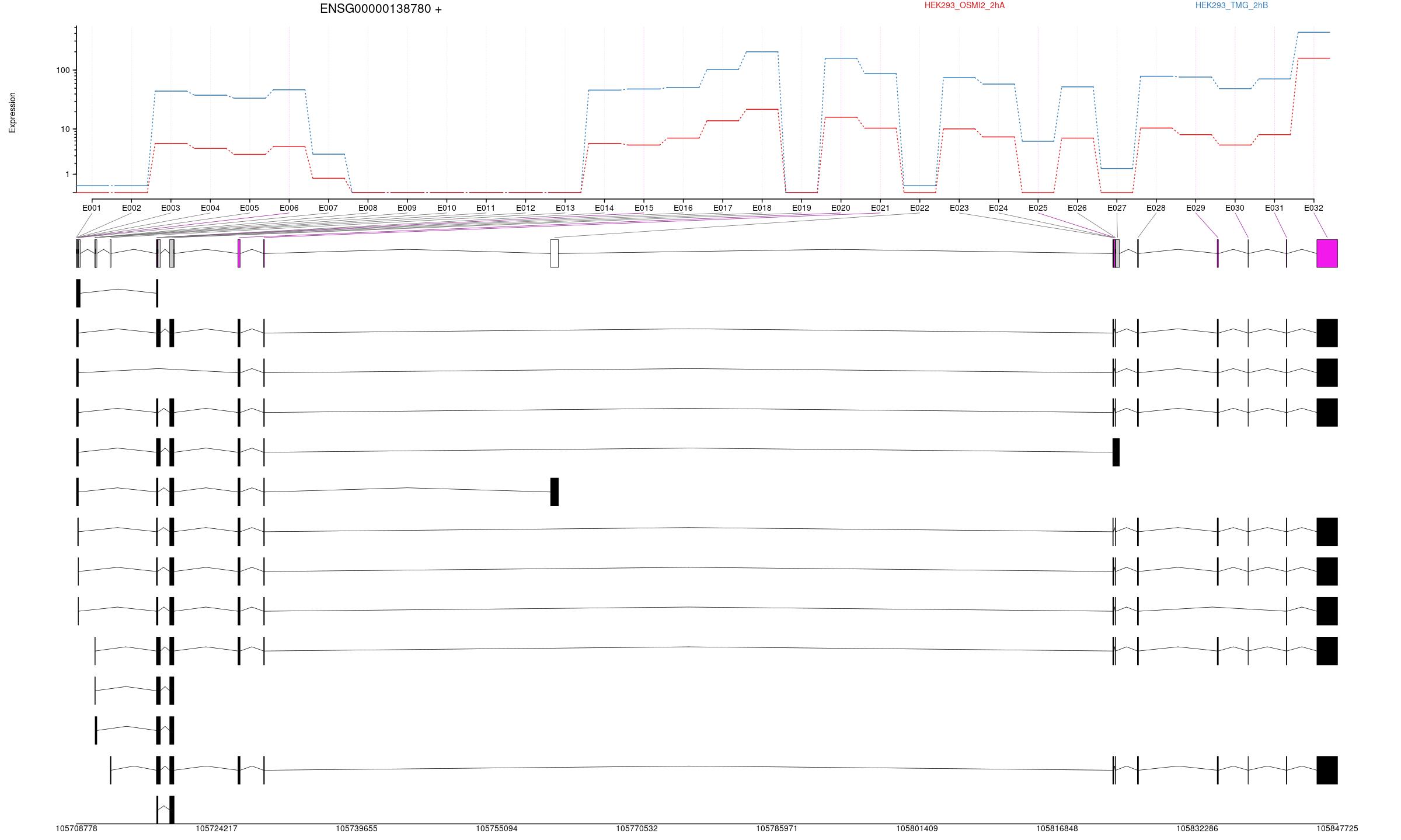Click exon bin label E007
1401x840 pixels.
(x=328, y=208)
